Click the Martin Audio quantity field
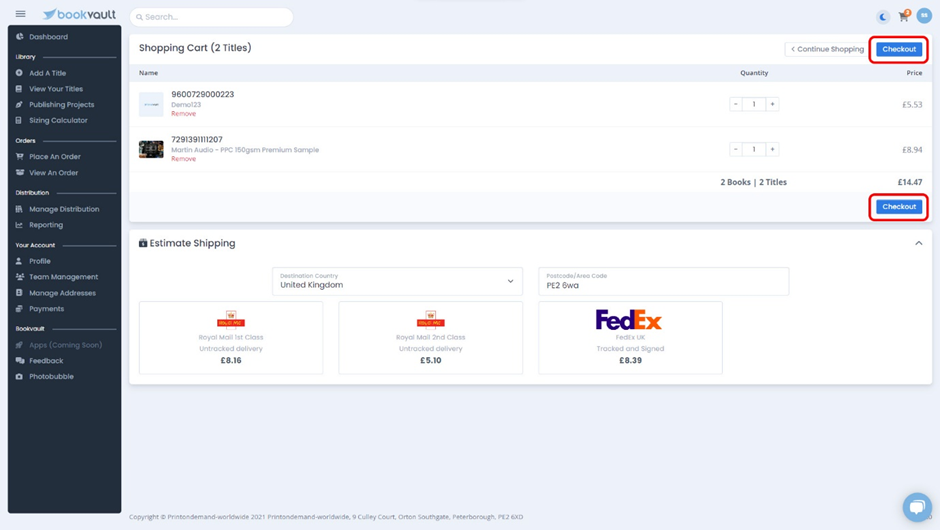 pos(754,149)
